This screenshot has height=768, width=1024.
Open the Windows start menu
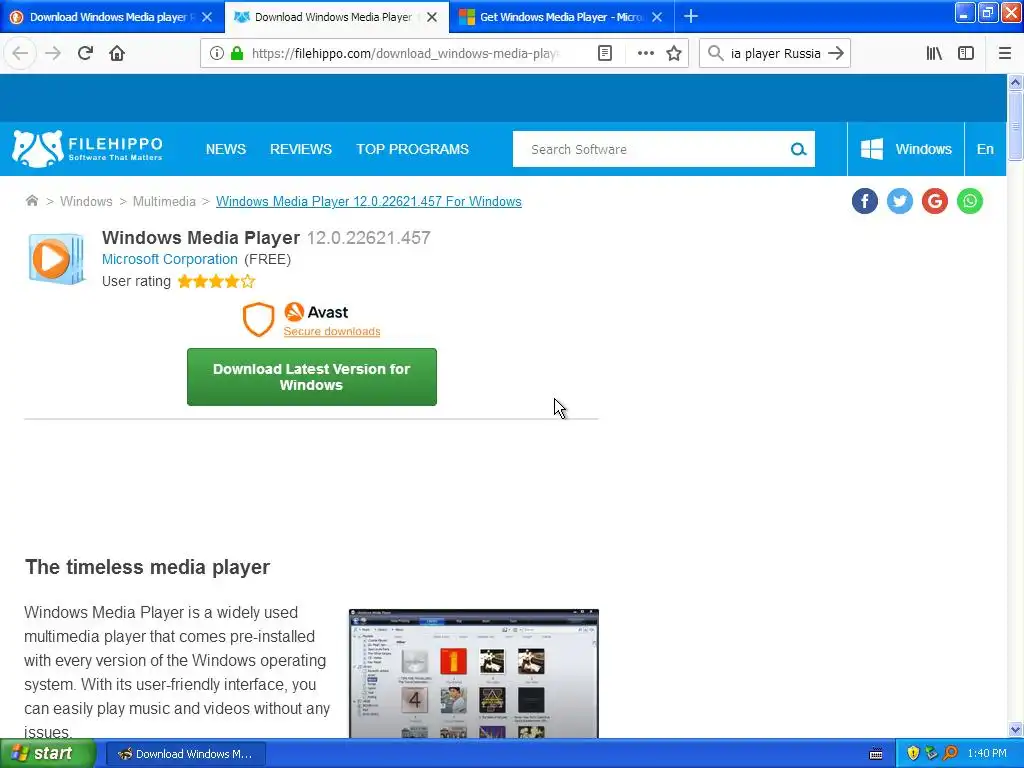pyautogui.click(x=48, y=753)
